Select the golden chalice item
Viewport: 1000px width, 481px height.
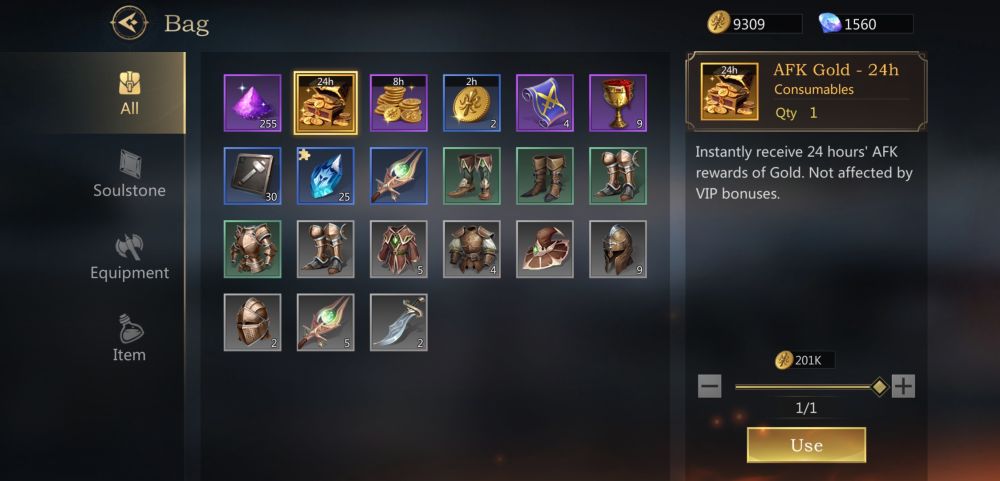618,103
